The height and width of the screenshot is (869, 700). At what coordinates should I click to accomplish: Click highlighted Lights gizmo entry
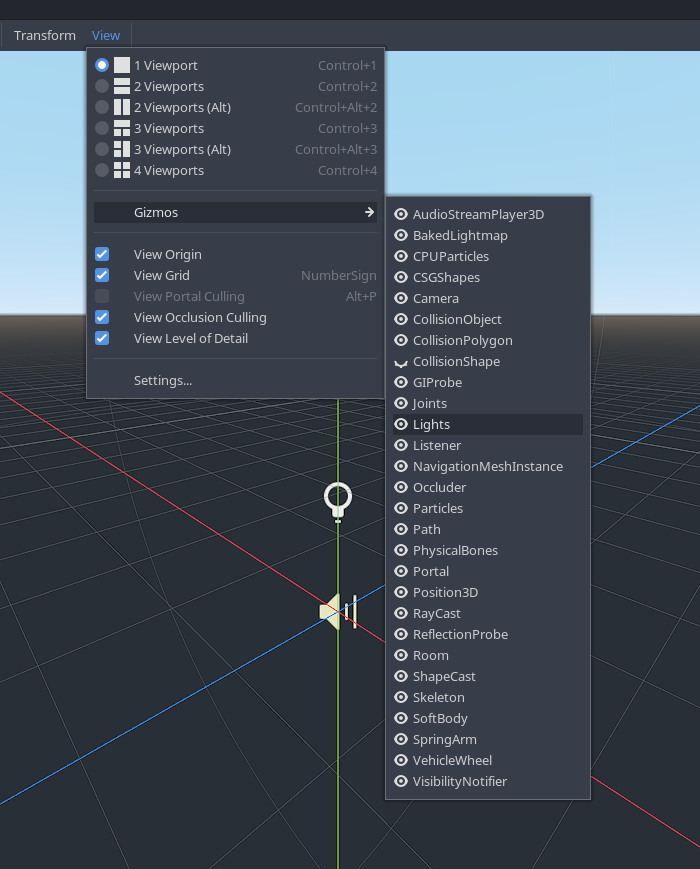(x=488, y=425)
